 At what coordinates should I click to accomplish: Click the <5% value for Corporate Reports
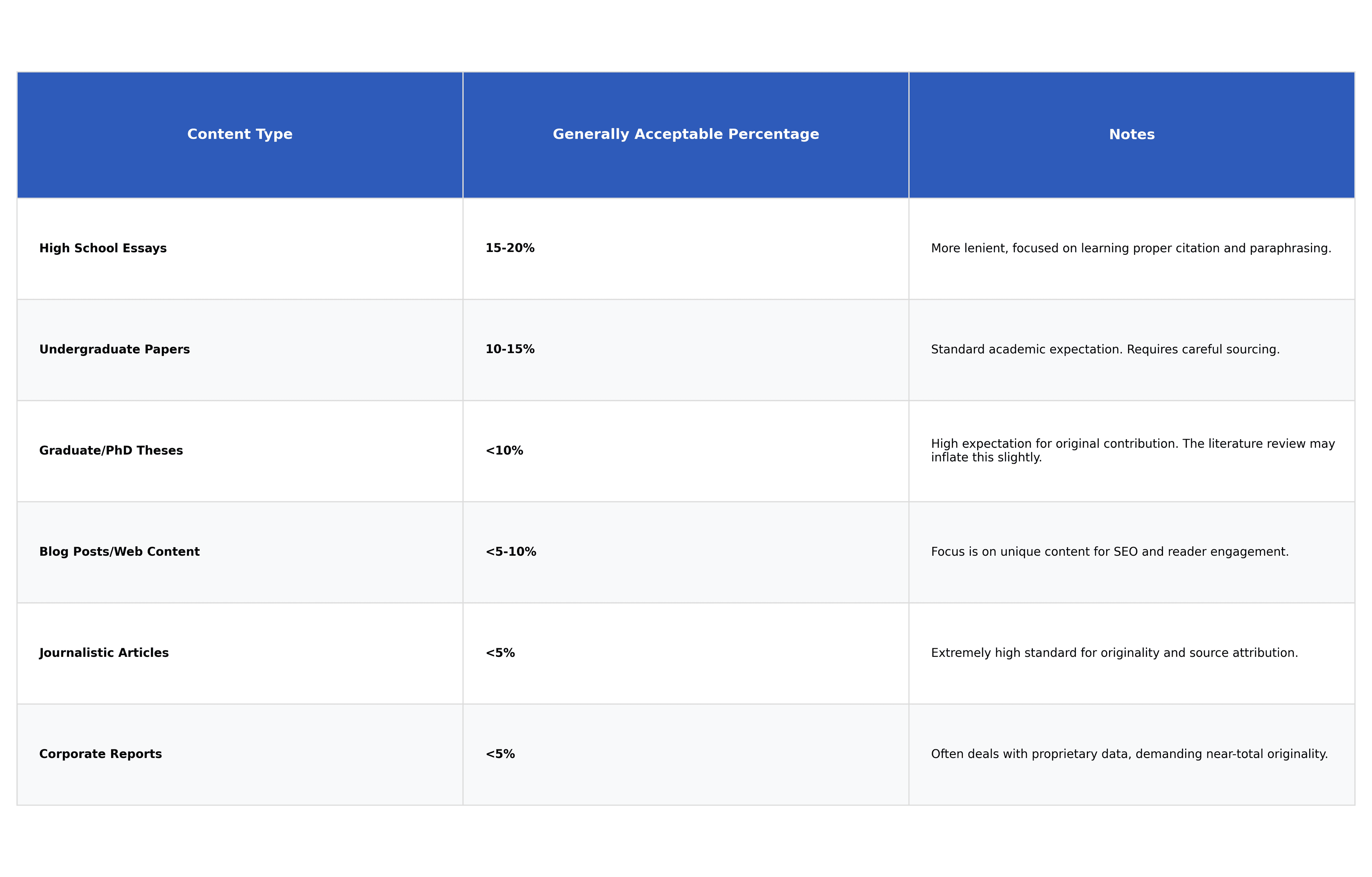(x=500, y=754)
